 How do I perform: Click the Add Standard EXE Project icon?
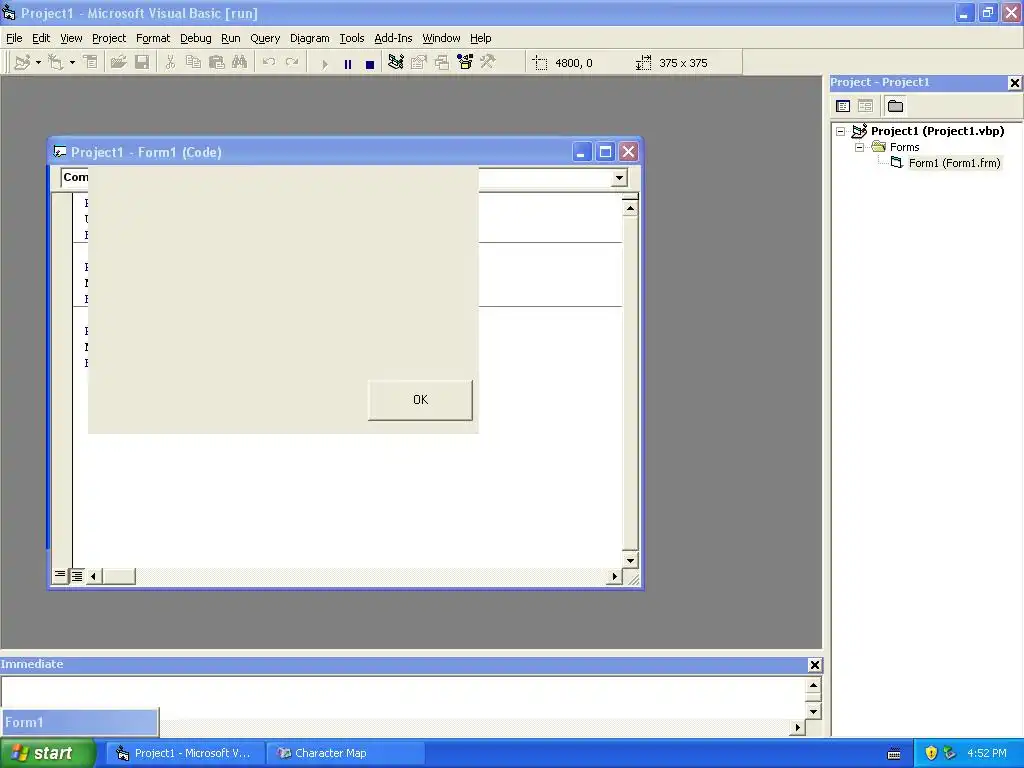[22, 63]
